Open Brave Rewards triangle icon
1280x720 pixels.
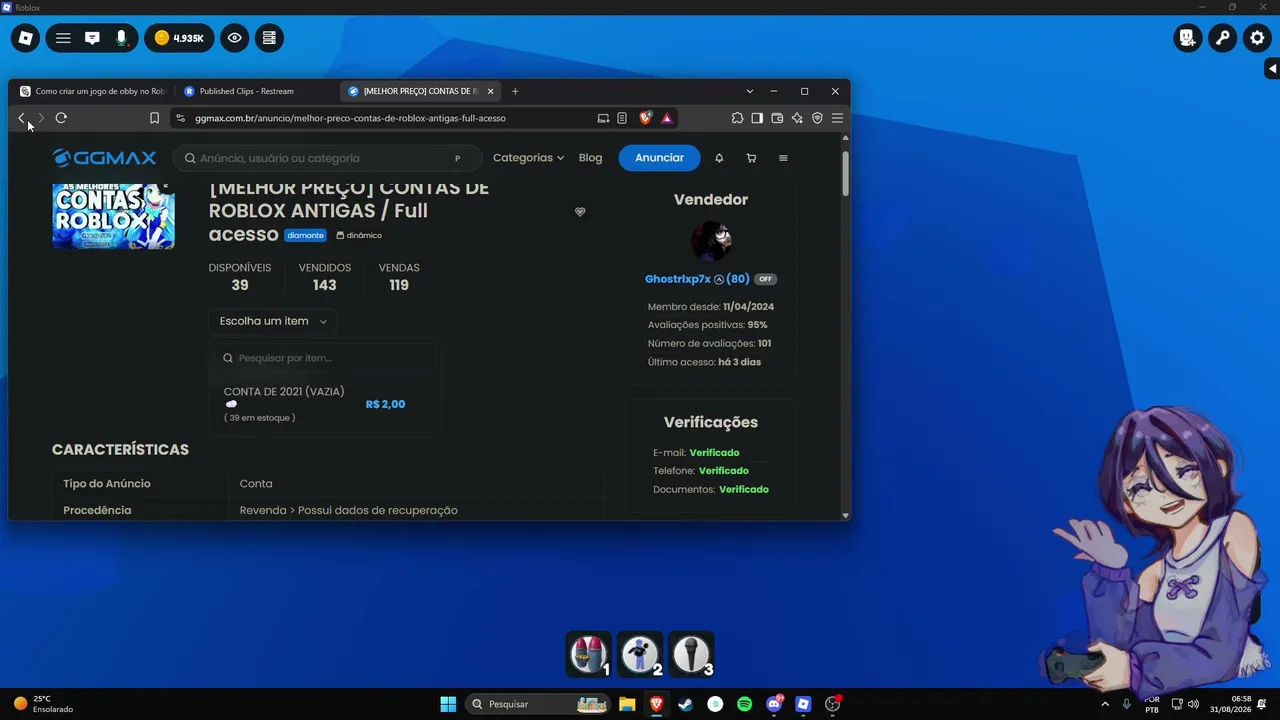[x=667, y=118]
